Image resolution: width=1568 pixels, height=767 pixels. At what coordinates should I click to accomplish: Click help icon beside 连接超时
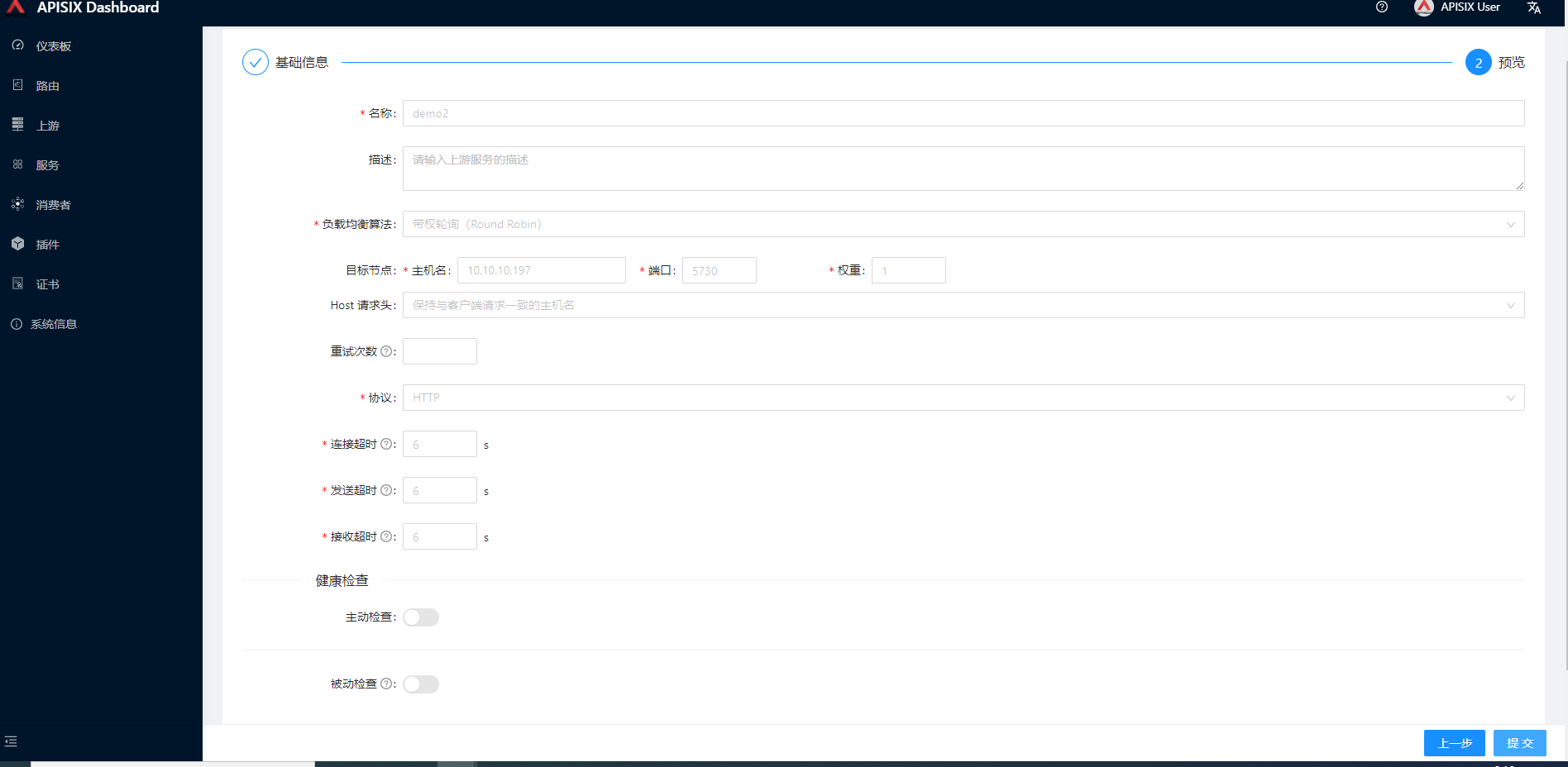click(386, 444)
